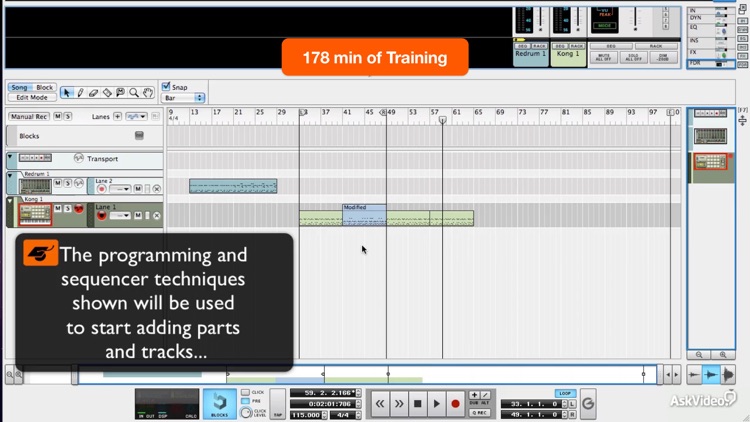Solo the Kong 1 track
Image resolution: width=750 pixels, height=422 pixels.
pyautogui.click(x=68, y=208)
